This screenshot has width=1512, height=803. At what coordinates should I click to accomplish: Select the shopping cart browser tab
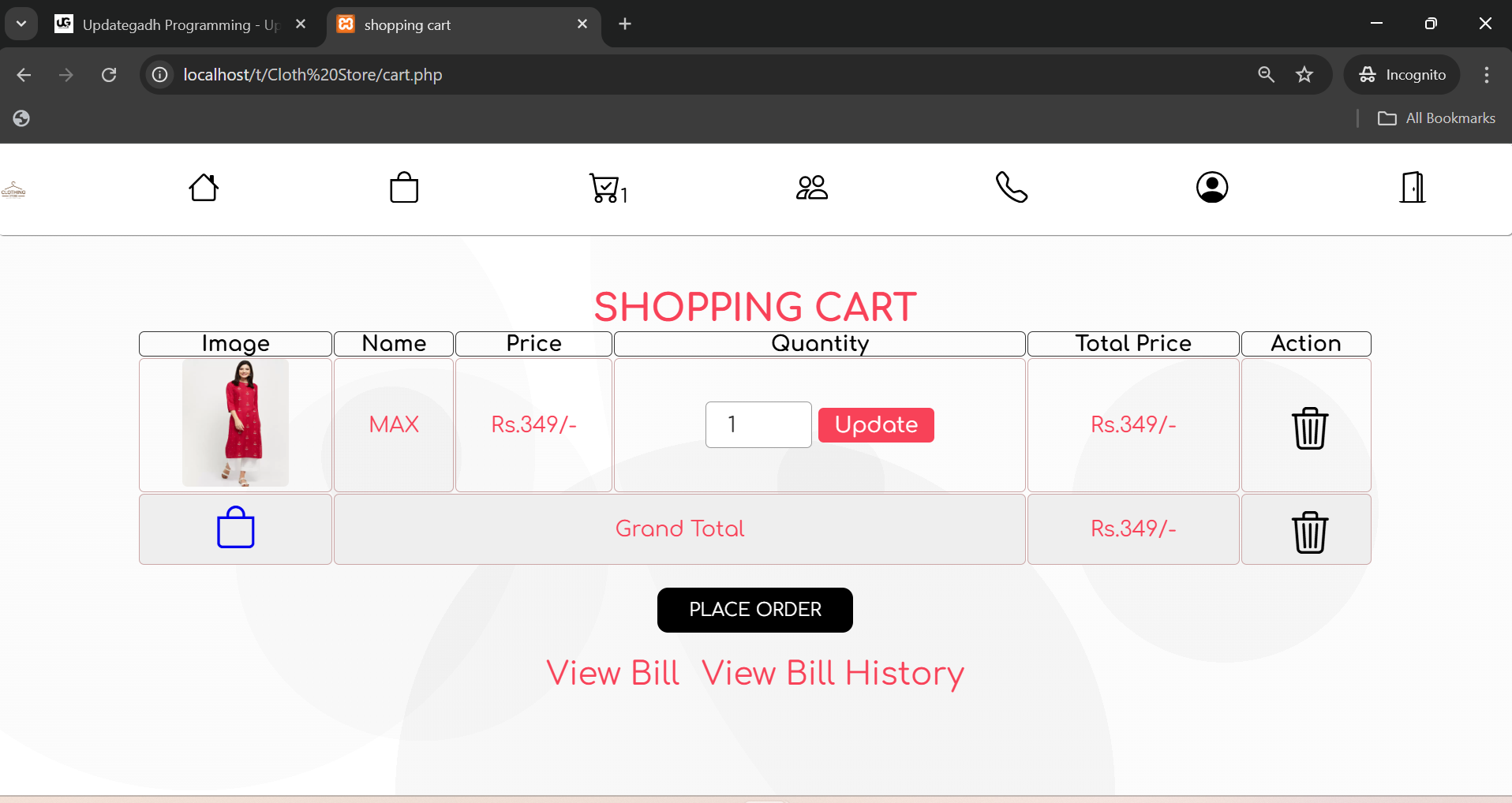pyautogui.click(x=463, y=24)
